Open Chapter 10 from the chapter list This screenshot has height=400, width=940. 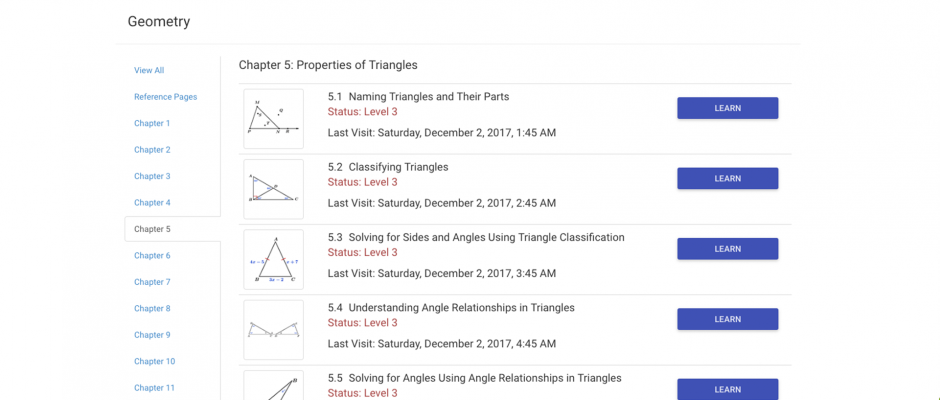click(155, 361)
